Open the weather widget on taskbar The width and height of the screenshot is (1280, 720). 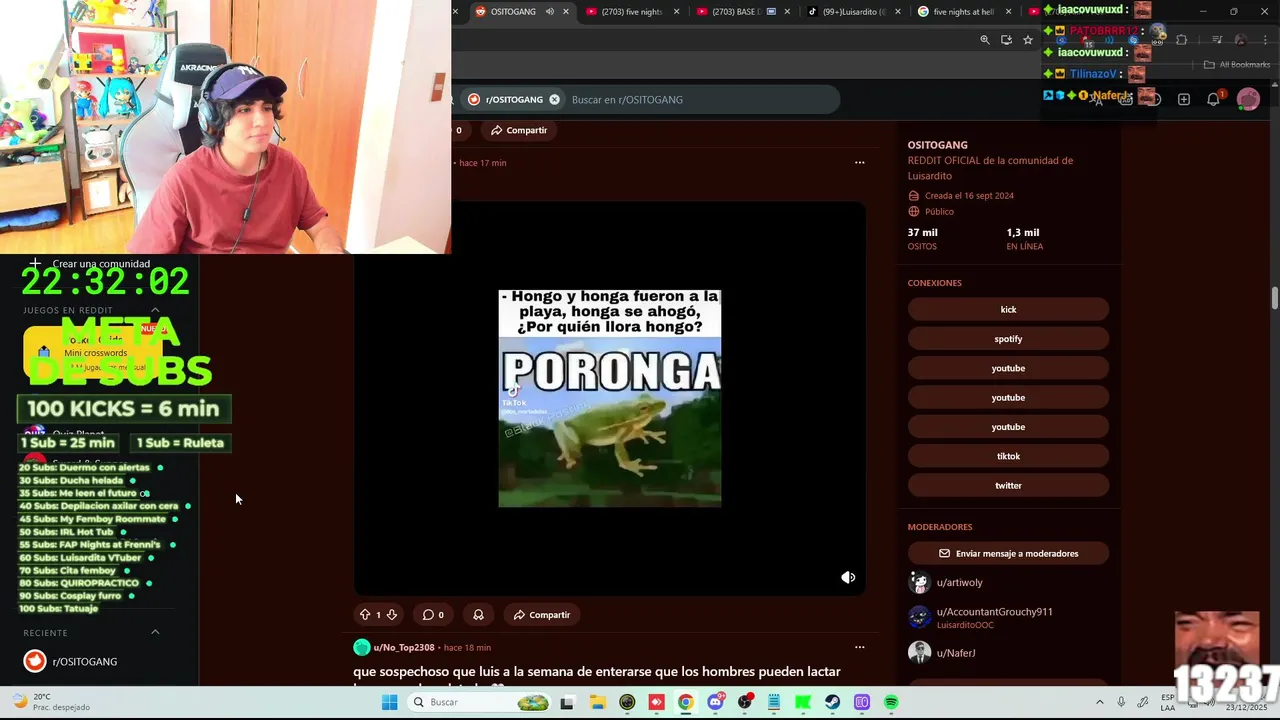point(50,702)
